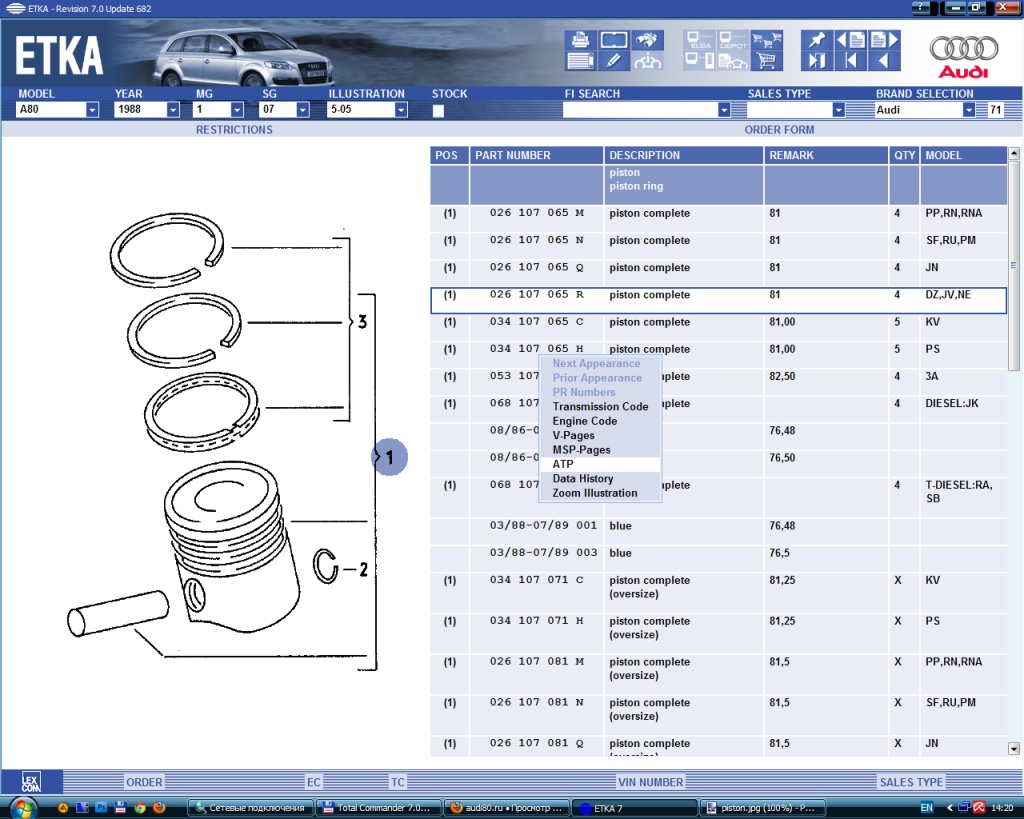Click the ELSA connection icon
1024x819 pixels.
pyautogui.click(x=700, y=40)
